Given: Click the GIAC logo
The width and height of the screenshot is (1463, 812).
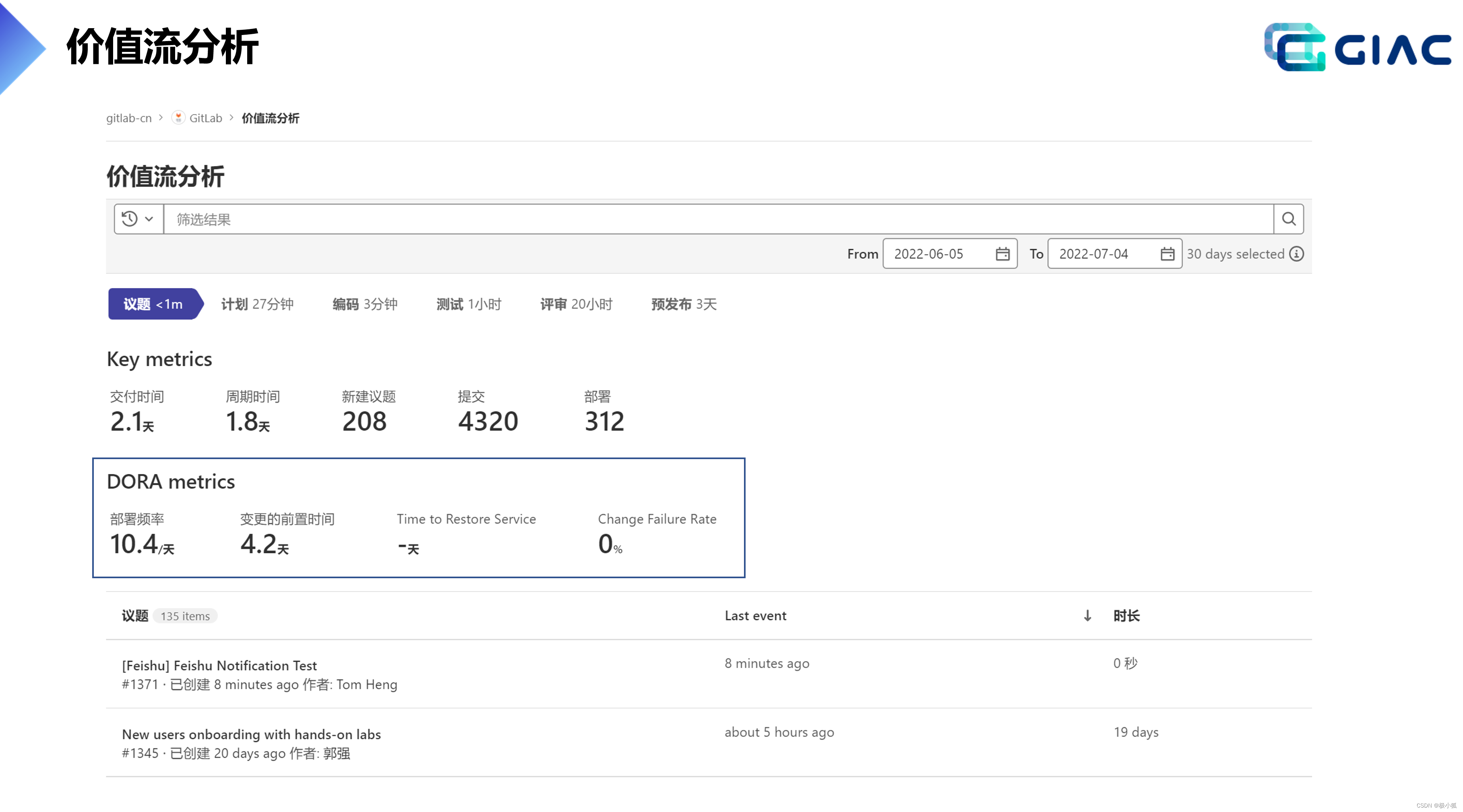Looking at the screenshot, I should pos(1358,47).
